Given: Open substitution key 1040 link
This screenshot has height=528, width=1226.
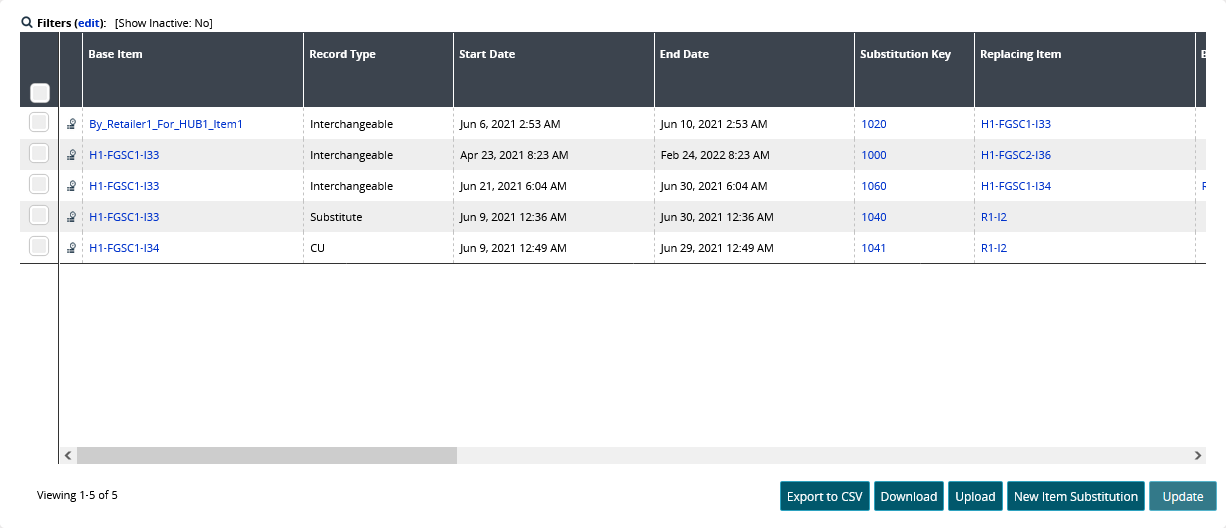Looking at the screenshot, I should tap(874, 217).
